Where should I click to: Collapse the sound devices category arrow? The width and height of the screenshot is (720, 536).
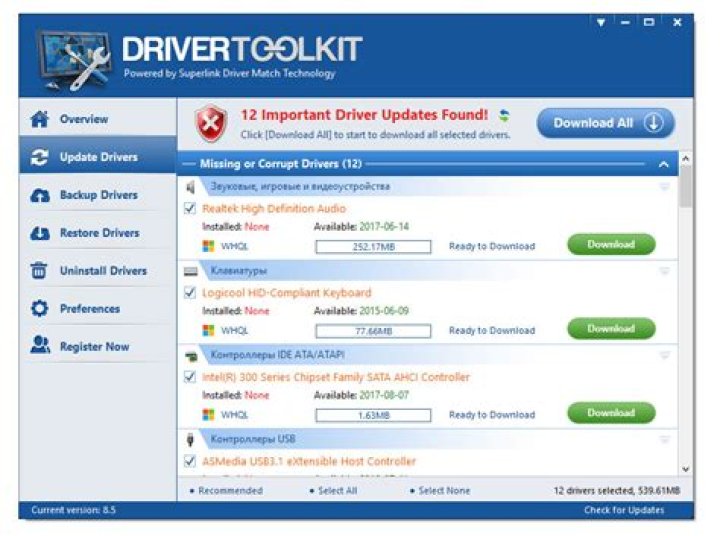click(664, 186)
